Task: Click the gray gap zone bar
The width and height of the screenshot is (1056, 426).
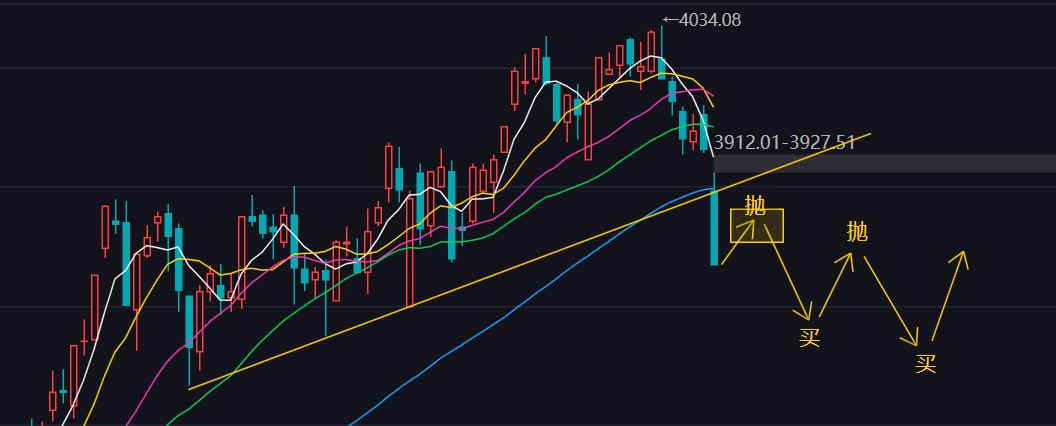Action: (x=884, y=164)
